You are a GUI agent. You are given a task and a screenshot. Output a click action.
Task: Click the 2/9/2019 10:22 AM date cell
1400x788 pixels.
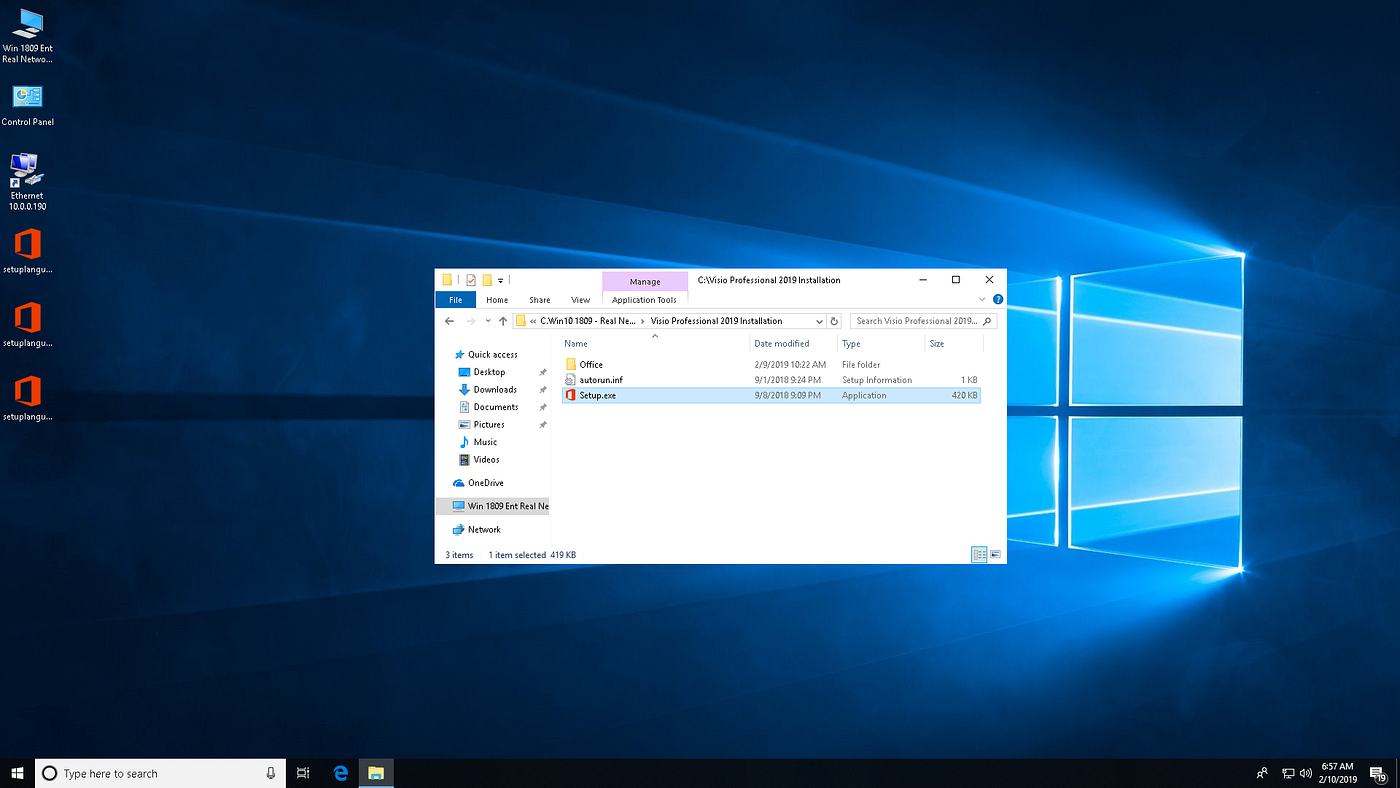(x=790, y=364)
